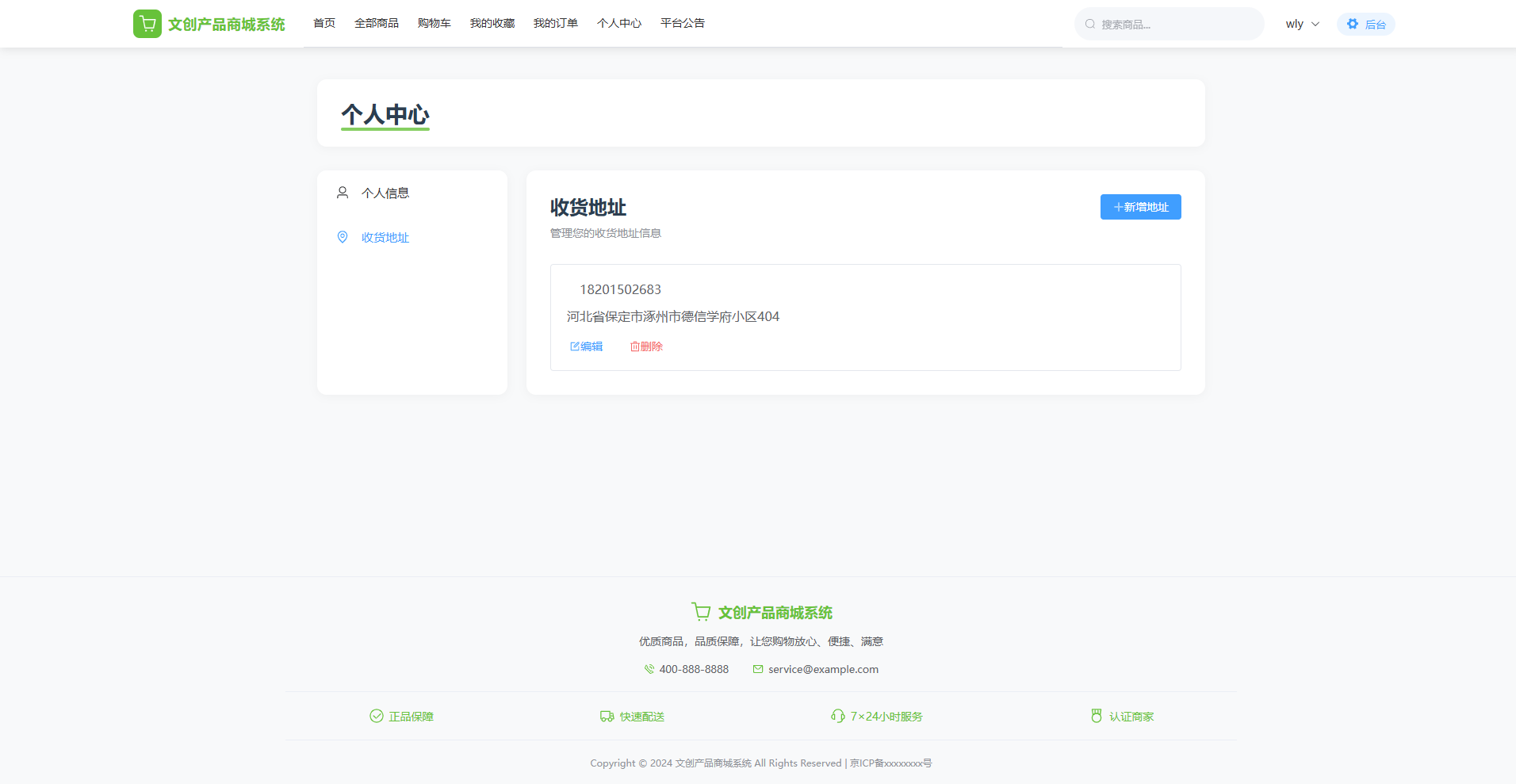Click the checkmark icon beside 正品保障
Screen dimensions: 1516x784
377,716
